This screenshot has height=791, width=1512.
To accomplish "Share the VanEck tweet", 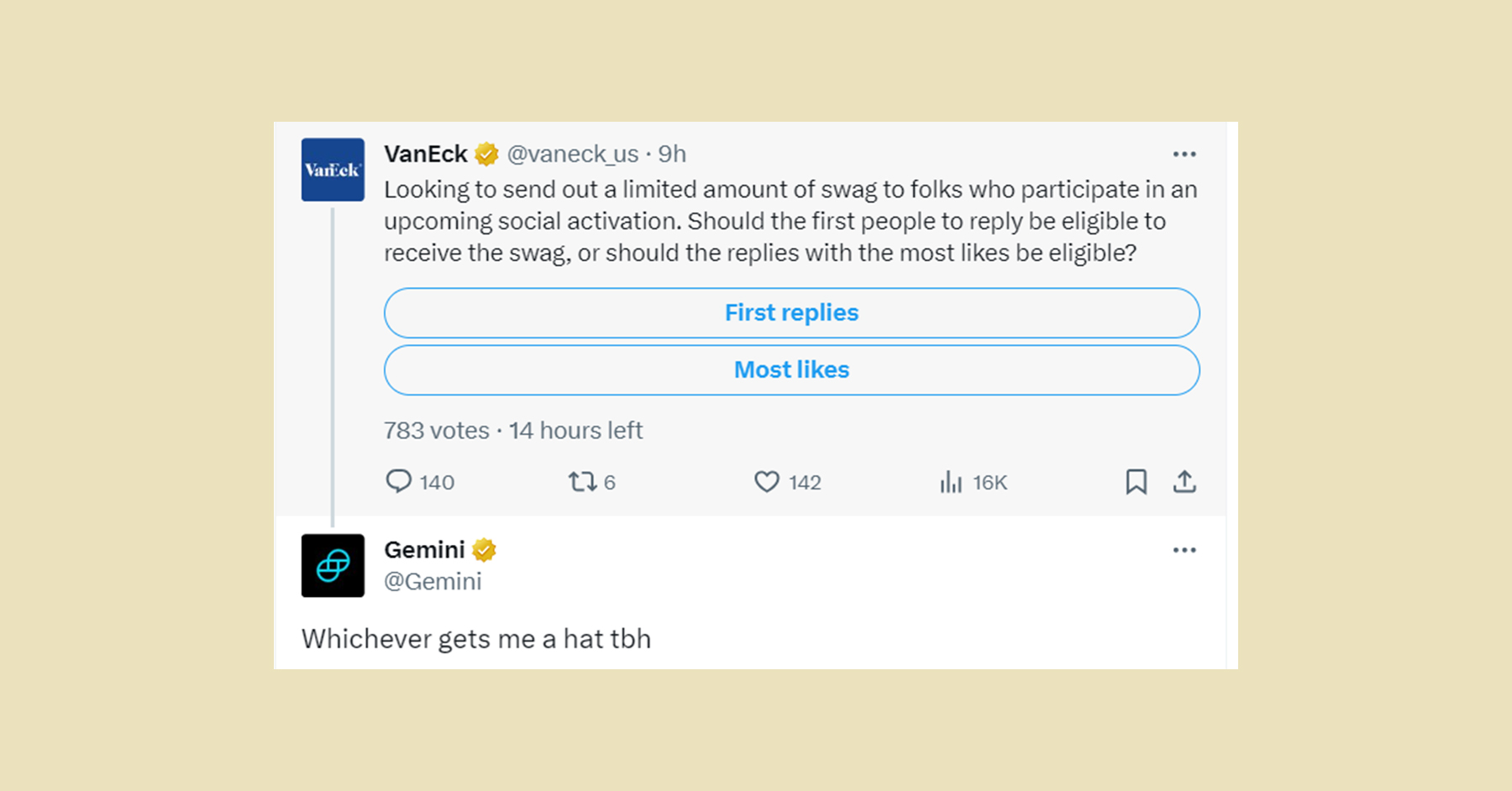I will click(x=1184, y=481).
